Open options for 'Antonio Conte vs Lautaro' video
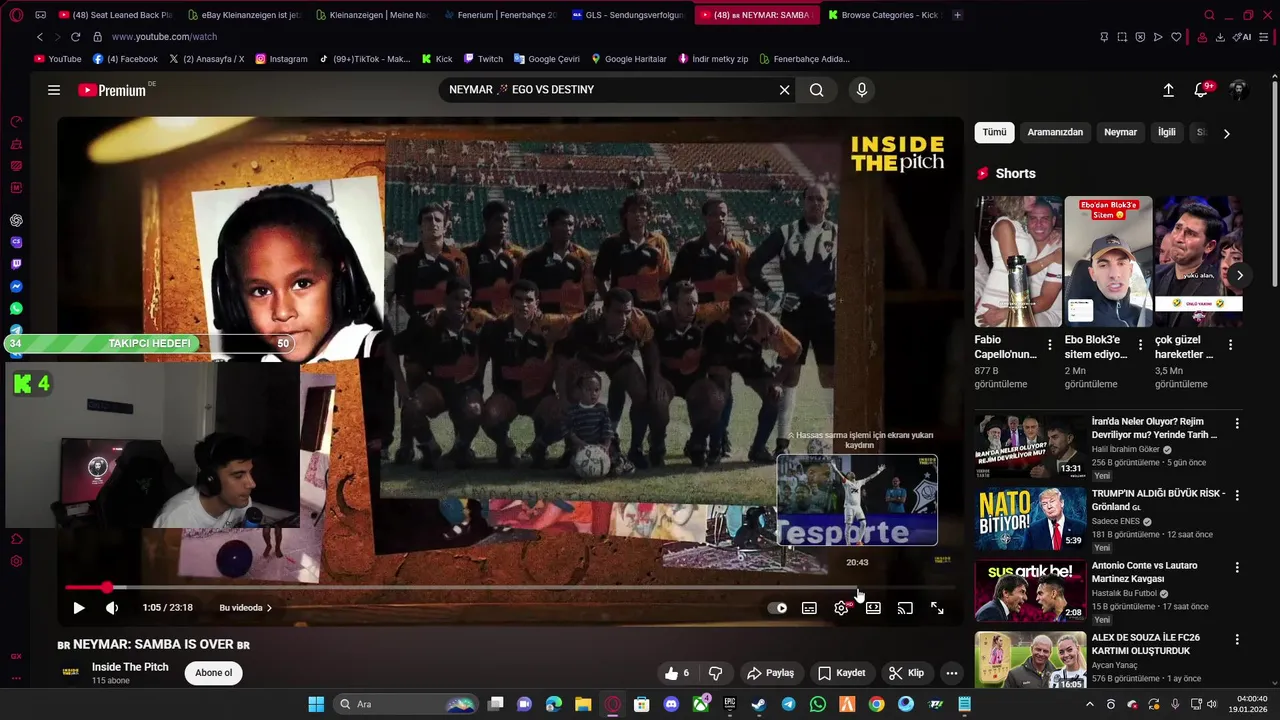The height and width of the screenshot is (720, 1280). tap(1237, 567)
